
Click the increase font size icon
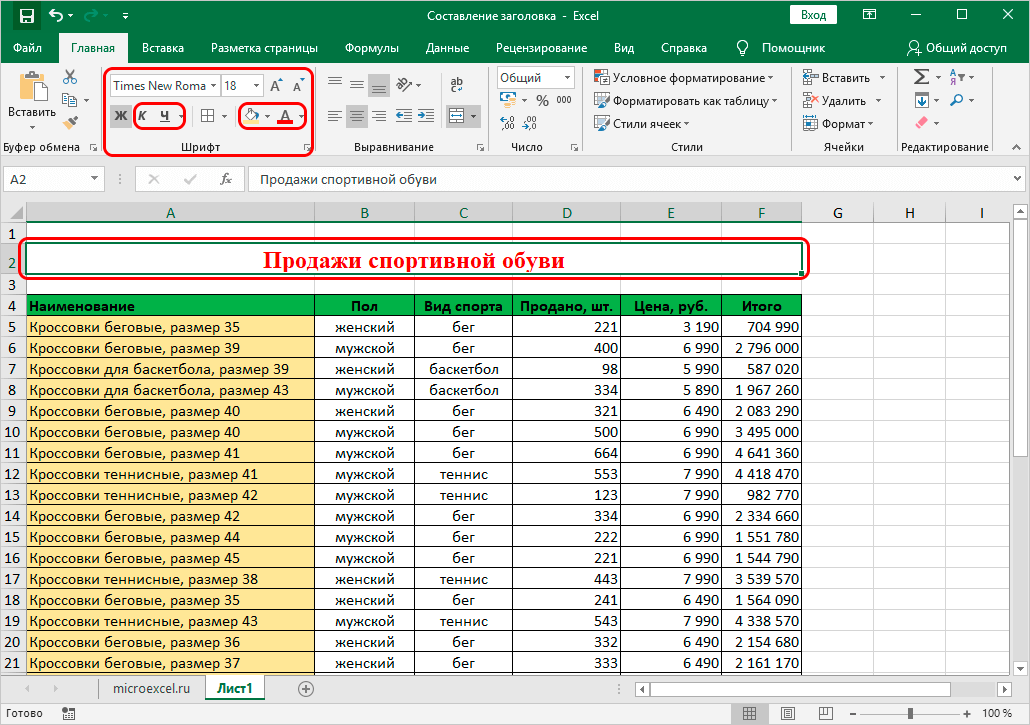pos(277,86)
